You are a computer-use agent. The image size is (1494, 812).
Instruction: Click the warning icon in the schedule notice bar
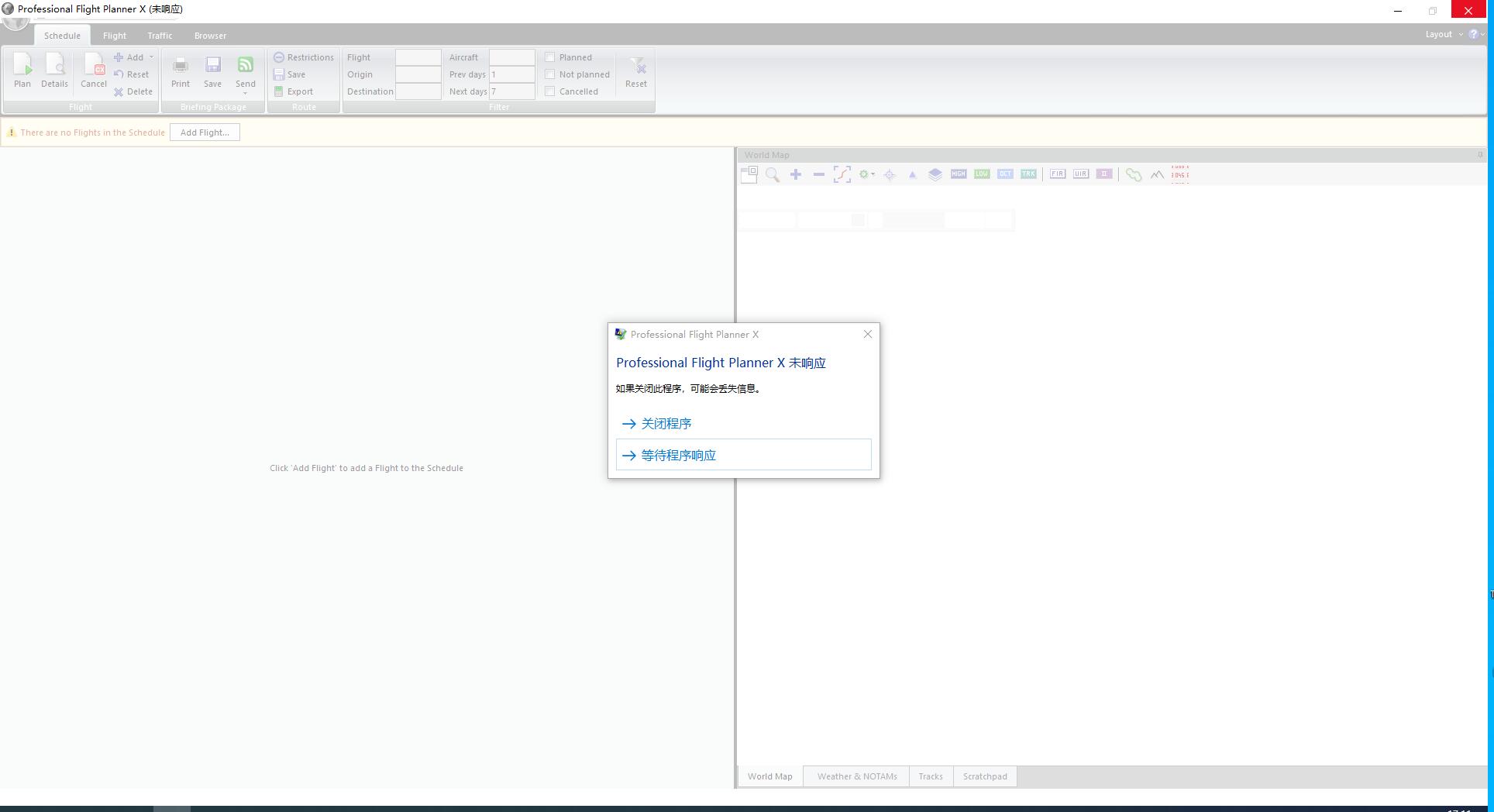(11, 132)
